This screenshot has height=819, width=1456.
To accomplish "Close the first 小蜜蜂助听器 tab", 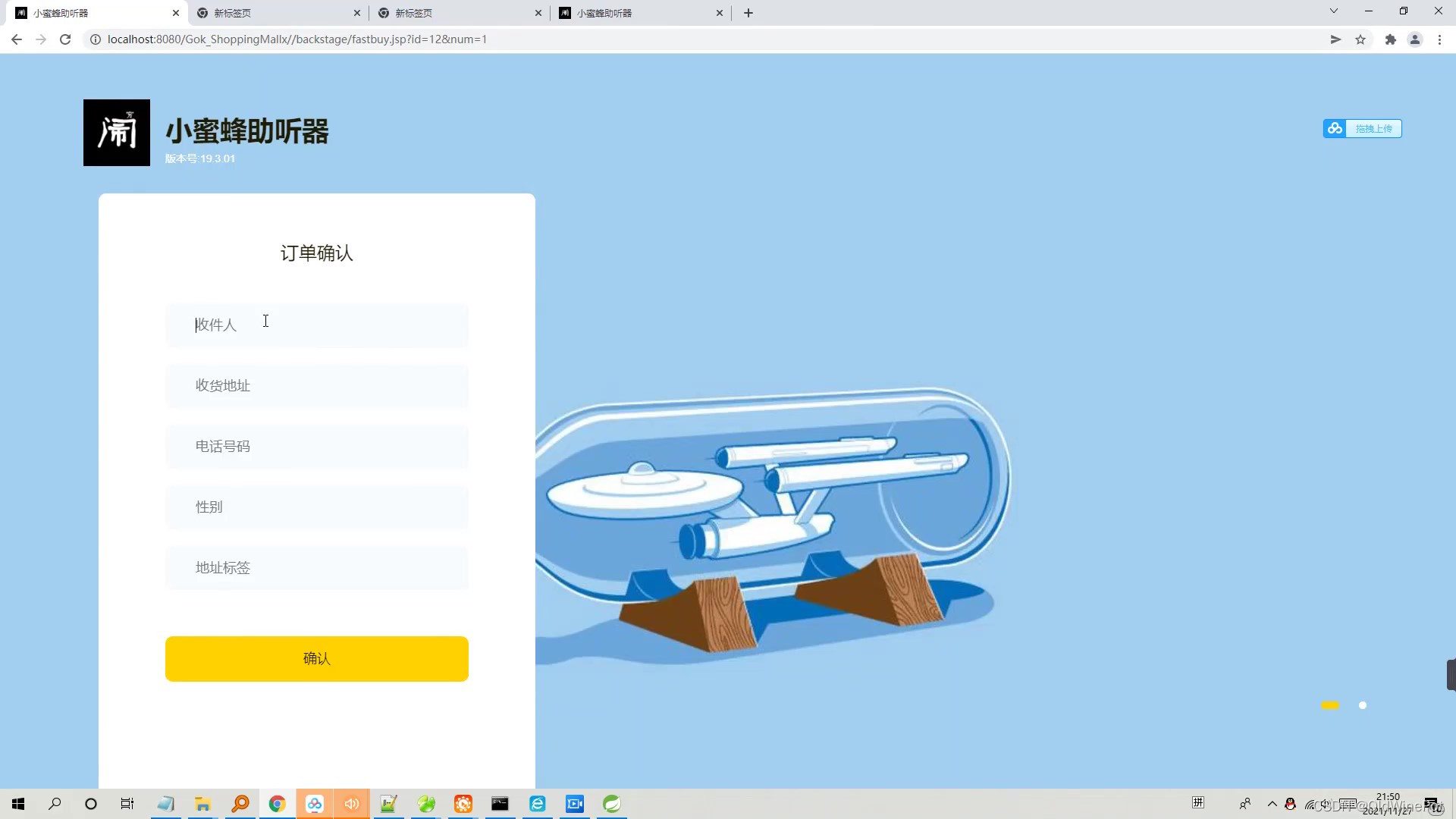I will [176, 13].
